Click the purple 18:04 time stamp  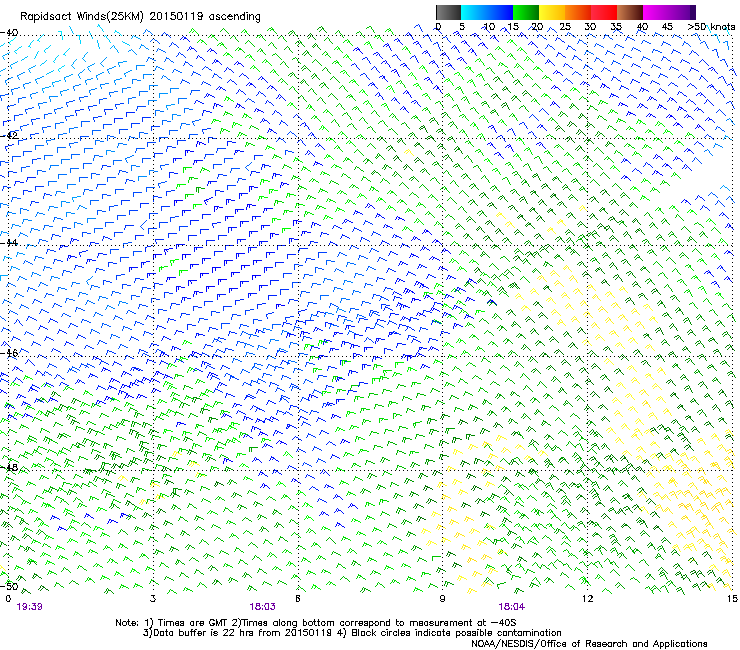tap(511, 607)
